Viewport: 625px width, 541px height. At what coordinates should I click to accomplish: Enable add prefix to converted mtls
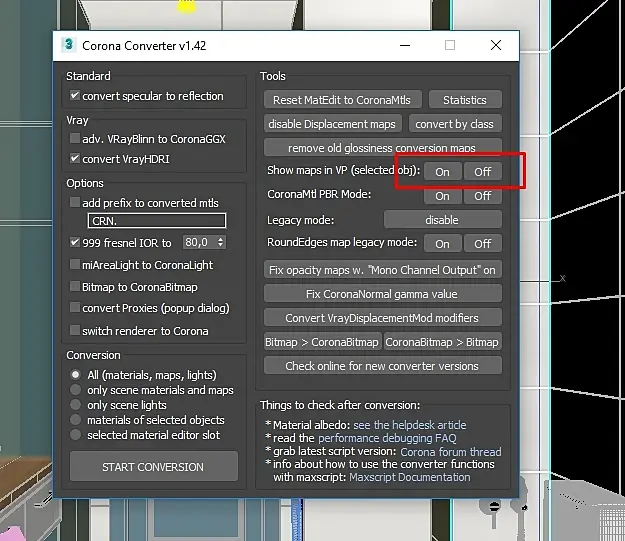75,202
